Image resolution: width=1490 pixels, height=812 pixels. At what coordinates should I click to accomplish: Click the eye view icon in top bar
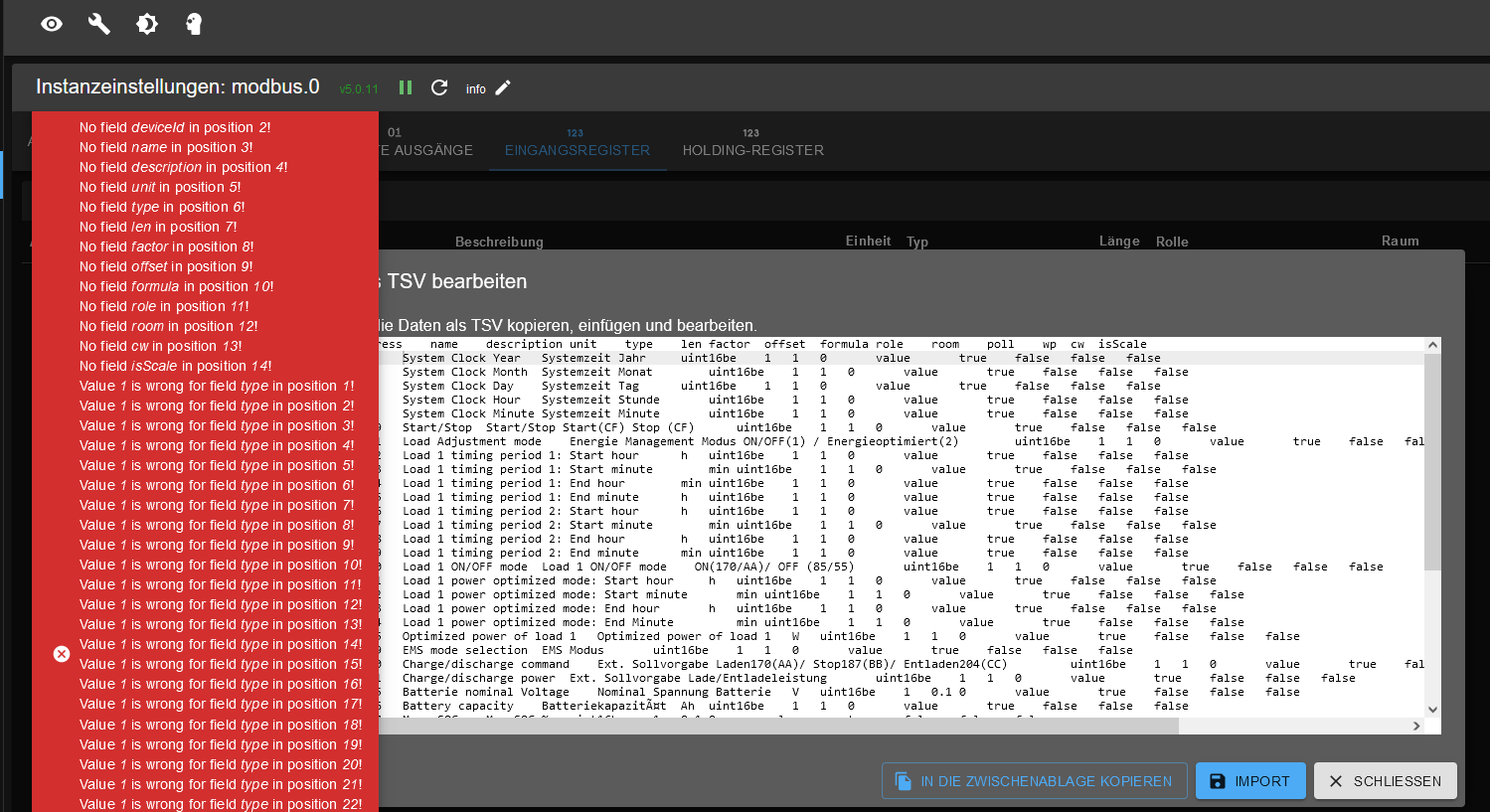click(52, 24)
